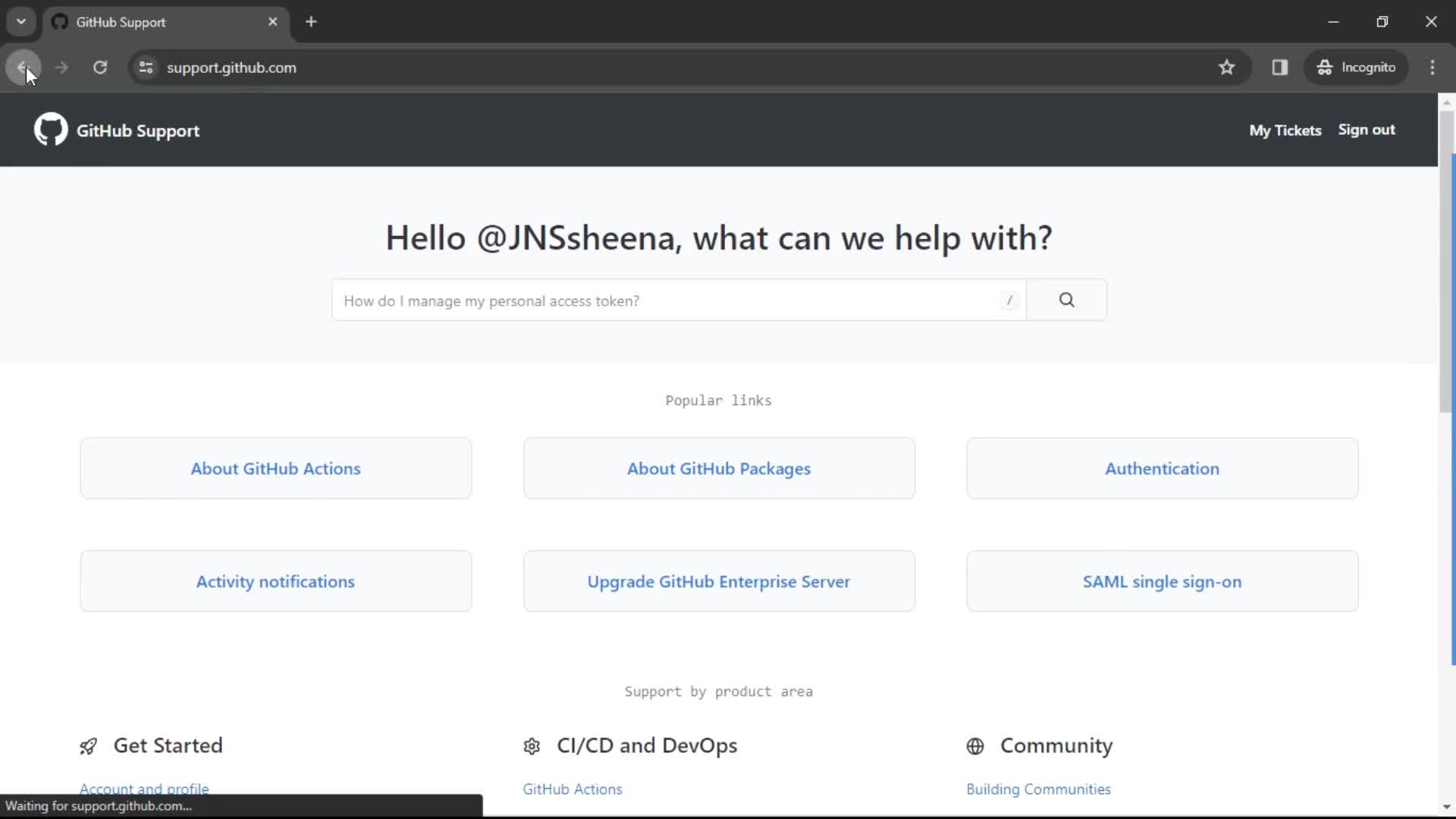
Task: Click the scrollbar down arrow
Action: click(x=1446, y=808)
